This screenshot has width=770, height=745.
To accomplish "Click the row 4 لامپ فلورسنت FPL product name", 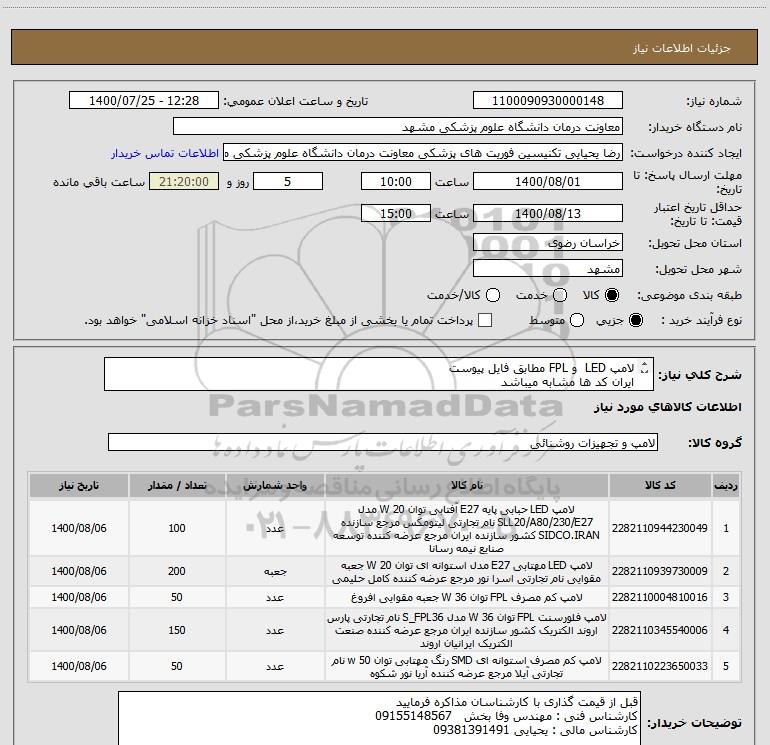I will (467, 630).
